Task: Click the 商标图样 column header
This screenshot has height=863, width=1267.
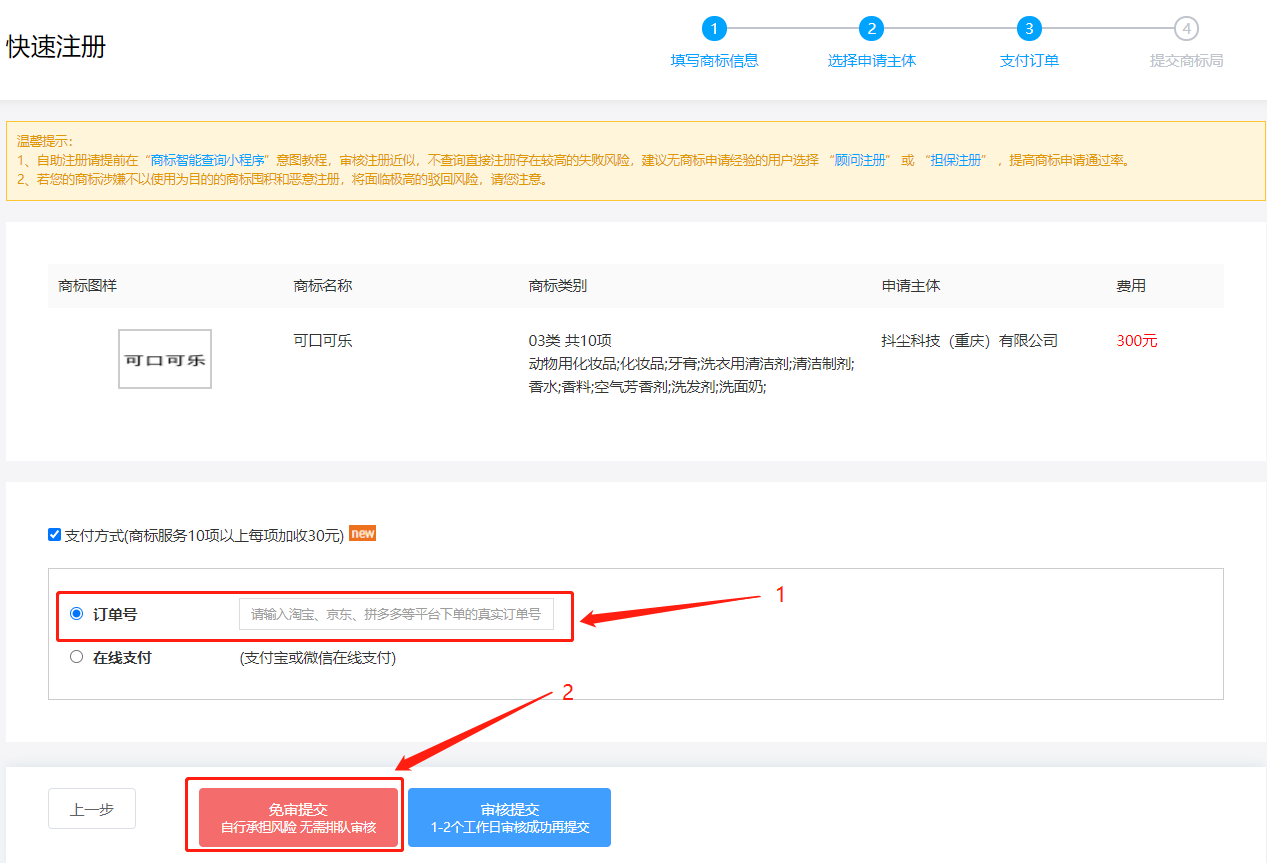Action: pos(88,286)
